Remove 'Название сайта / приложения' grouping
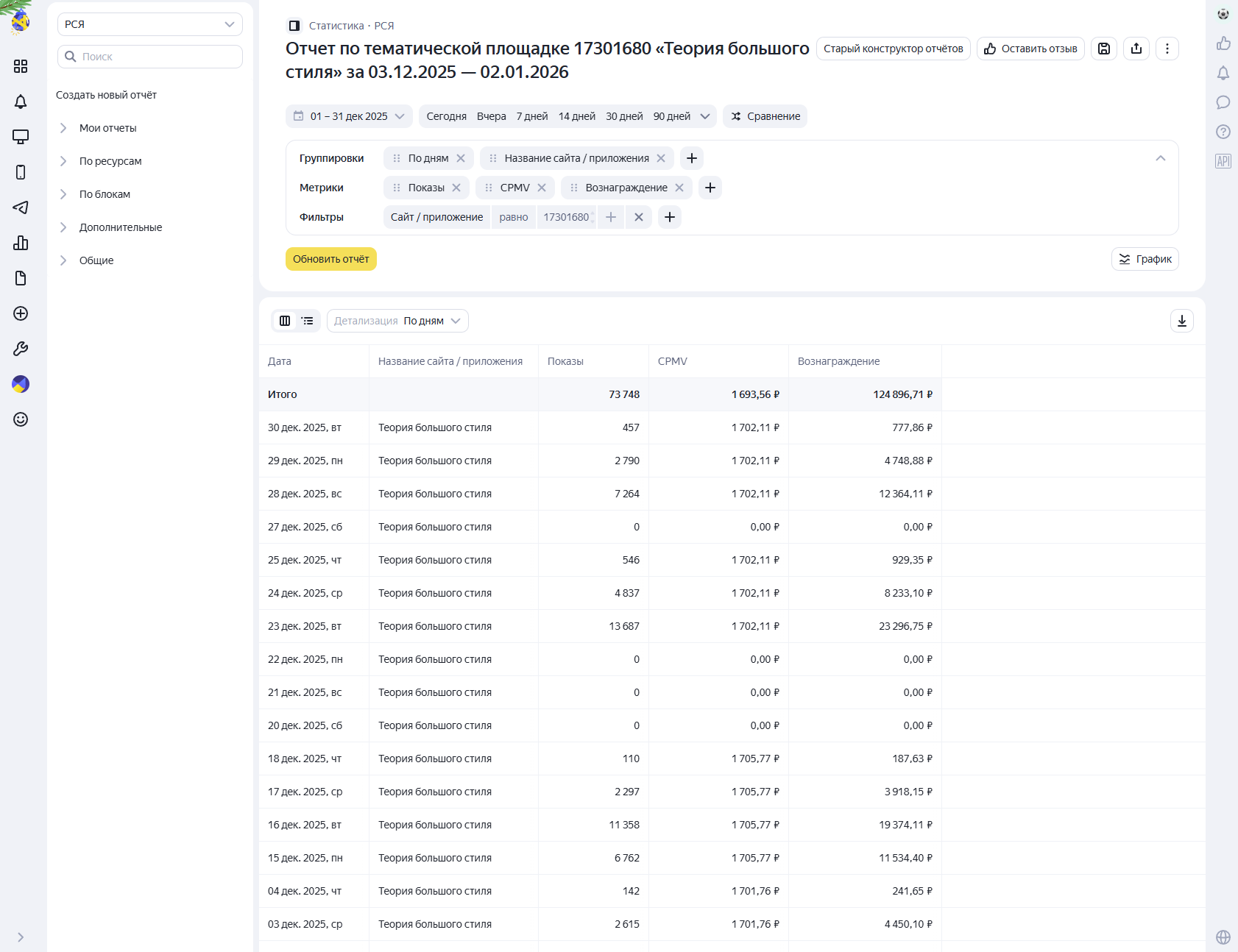1238x952 pixels. [x=661, y=158]
